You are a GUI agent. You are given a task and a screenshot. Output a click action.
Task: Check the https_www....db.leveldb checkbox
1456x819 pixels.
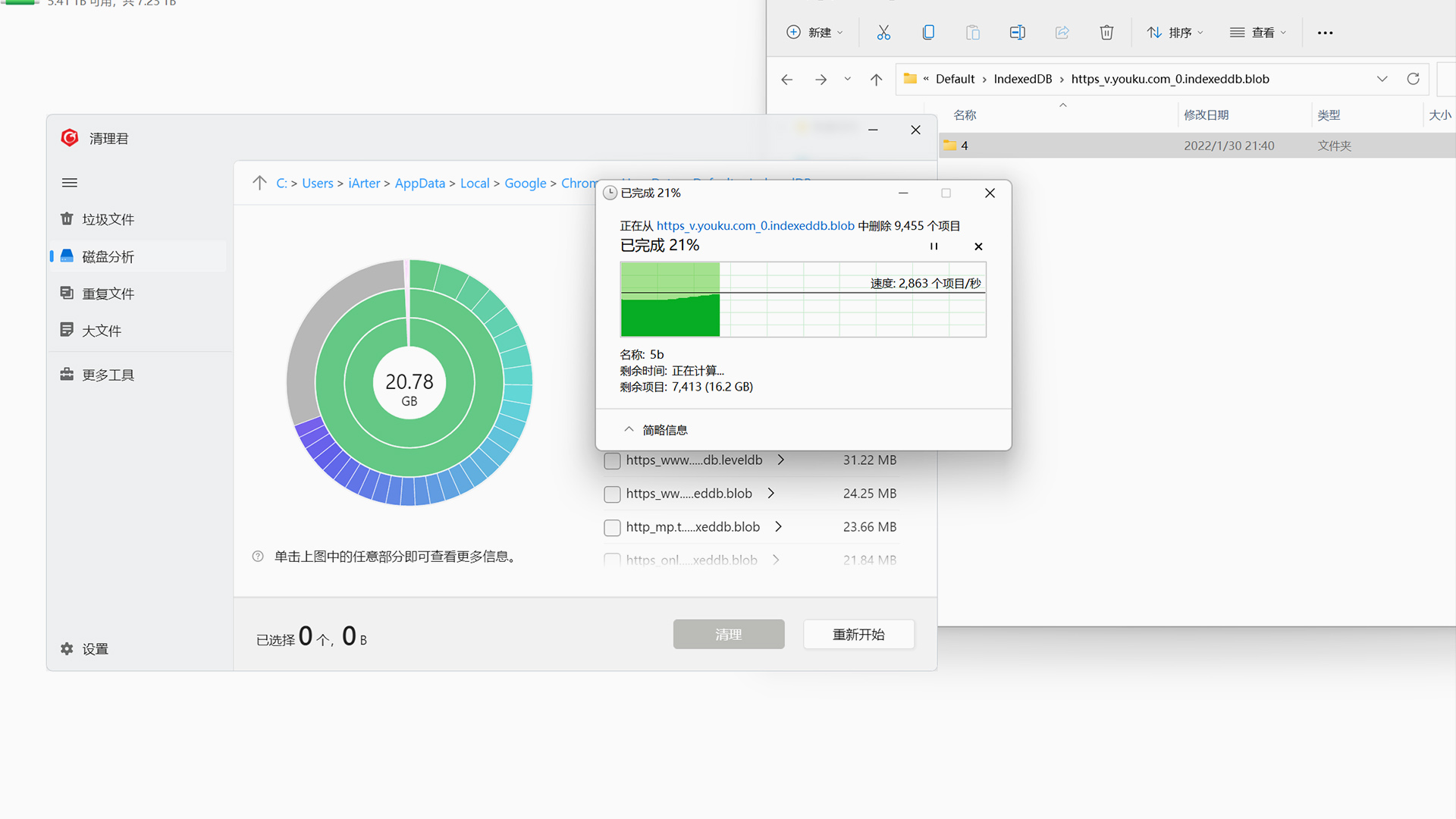pyautogui.click(x=612, y=460)
